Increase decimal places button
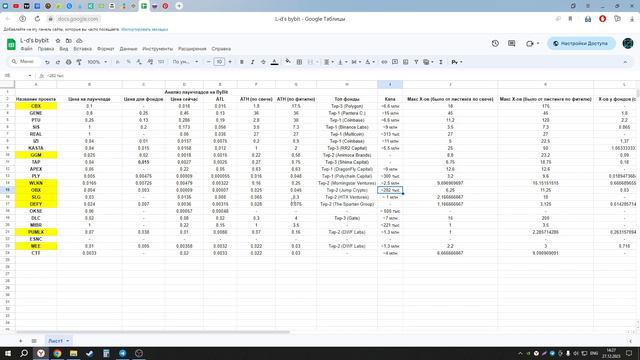Image resolution: width=640 pixels, height=360 pixels. (x=150, y=62)
